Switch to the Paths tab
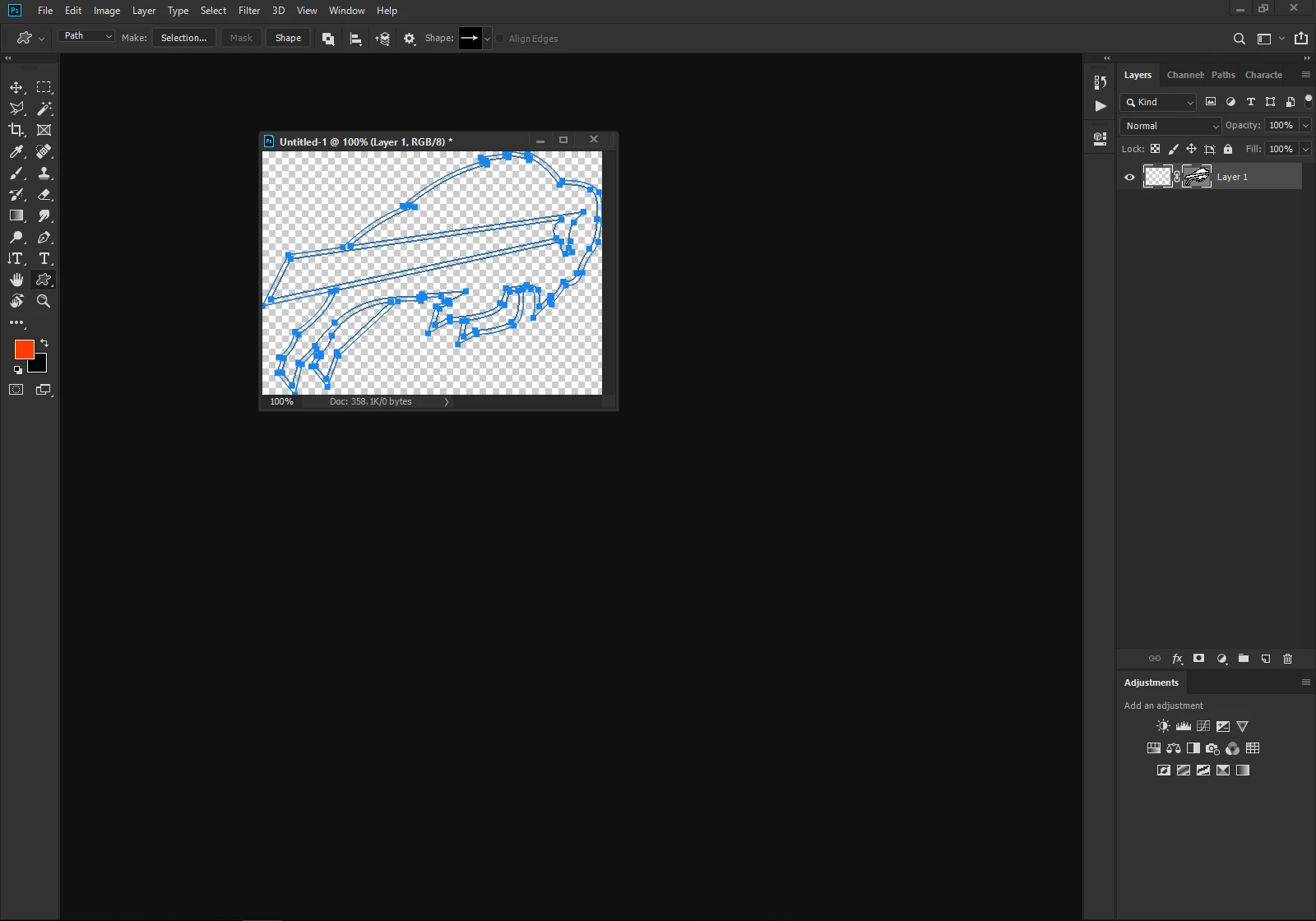 coord(1223,75)
